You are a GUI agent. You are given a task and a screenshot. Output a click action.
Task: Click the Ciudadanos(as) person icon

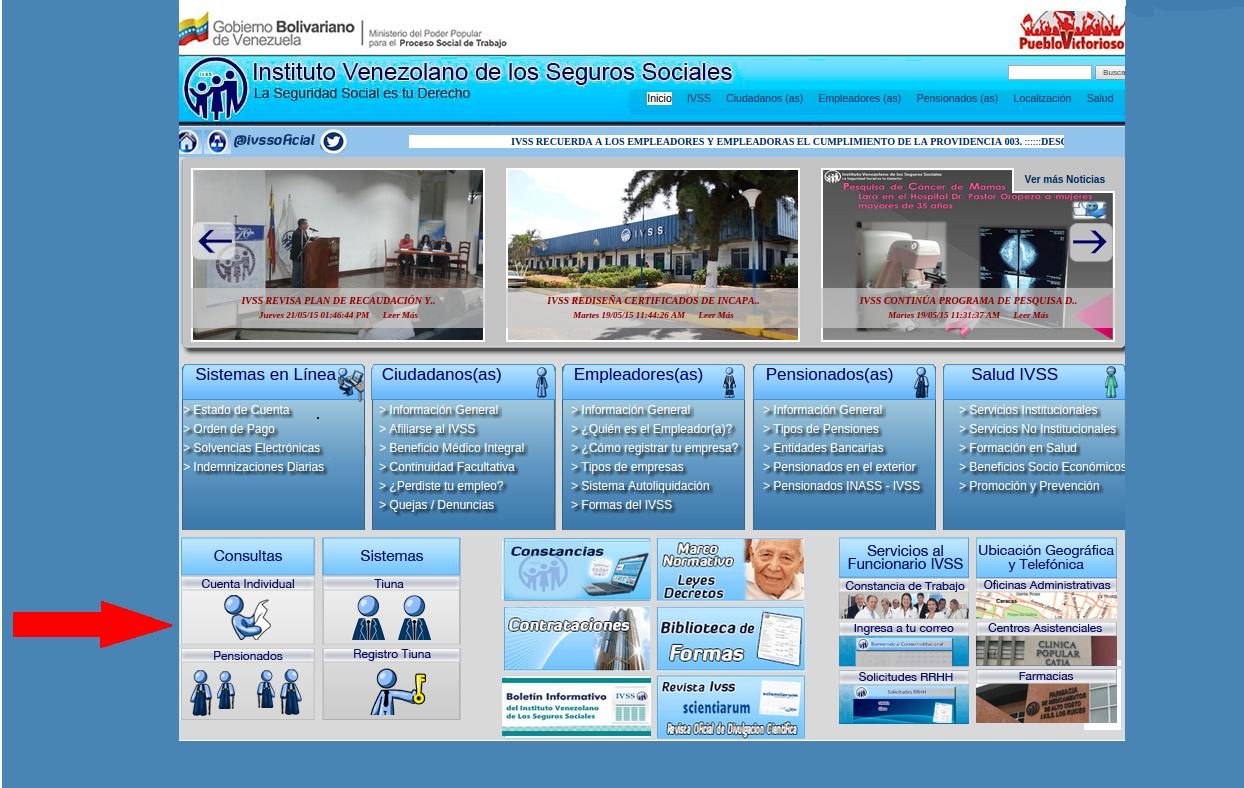[542, 382]
